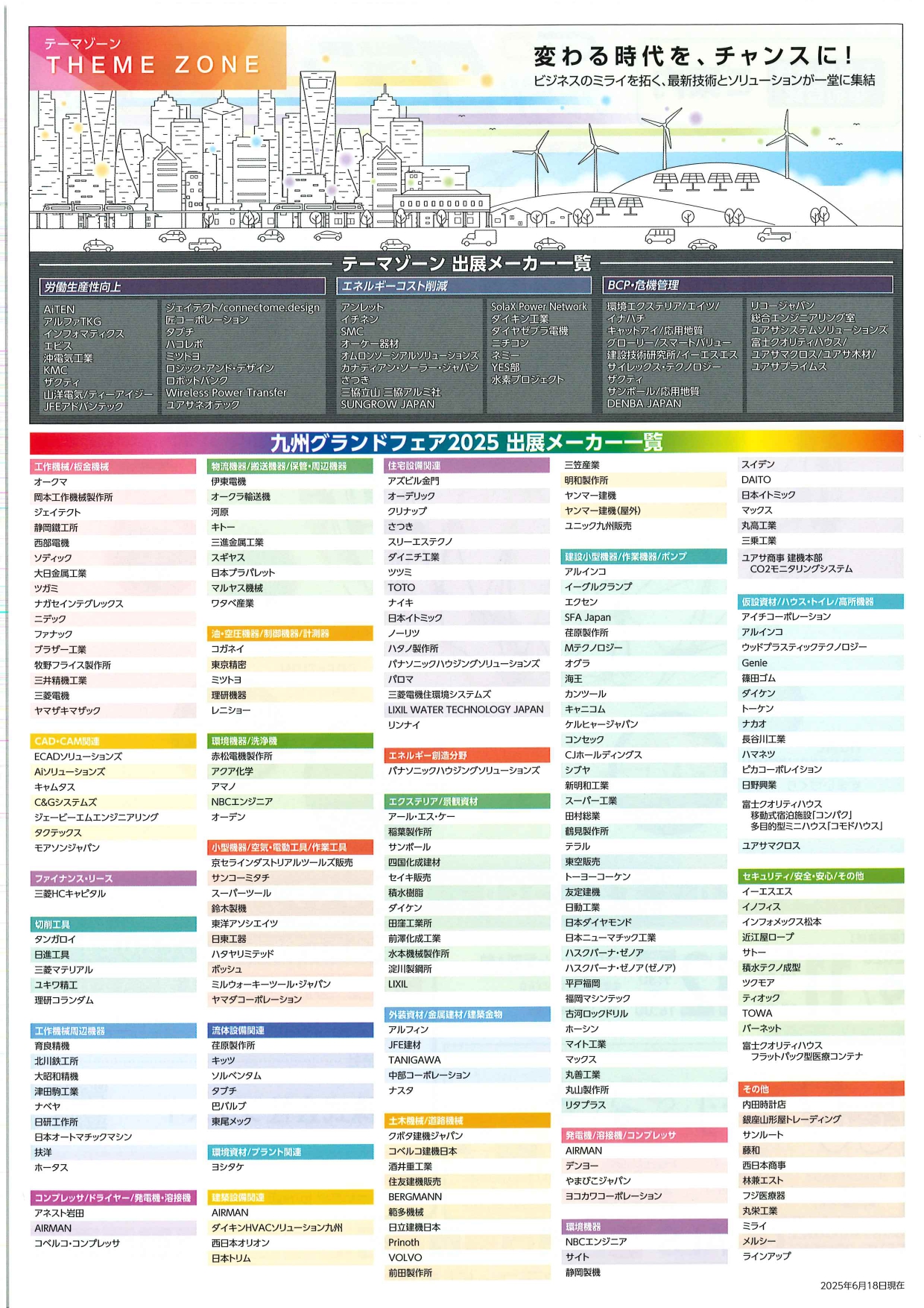Click the "CAD・CAM関連" section header

[x=113, y=741]
